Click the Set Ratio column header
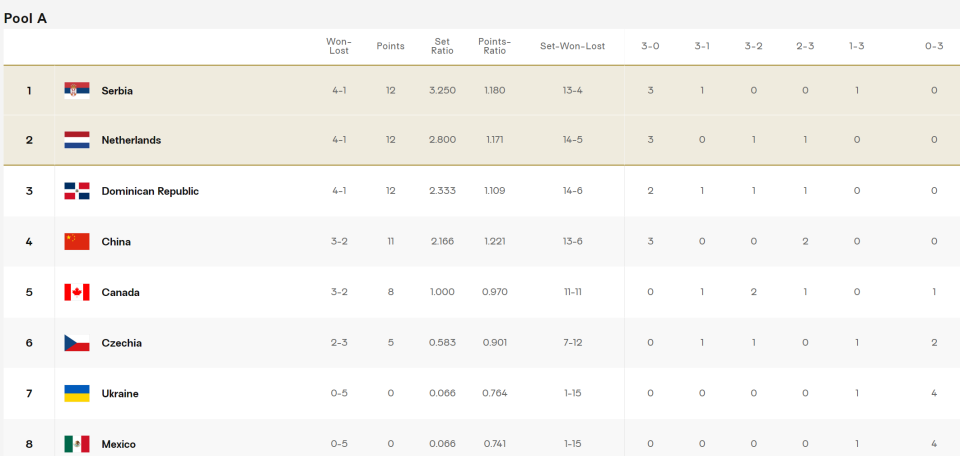The image size is (960, 456). [442, 46]
